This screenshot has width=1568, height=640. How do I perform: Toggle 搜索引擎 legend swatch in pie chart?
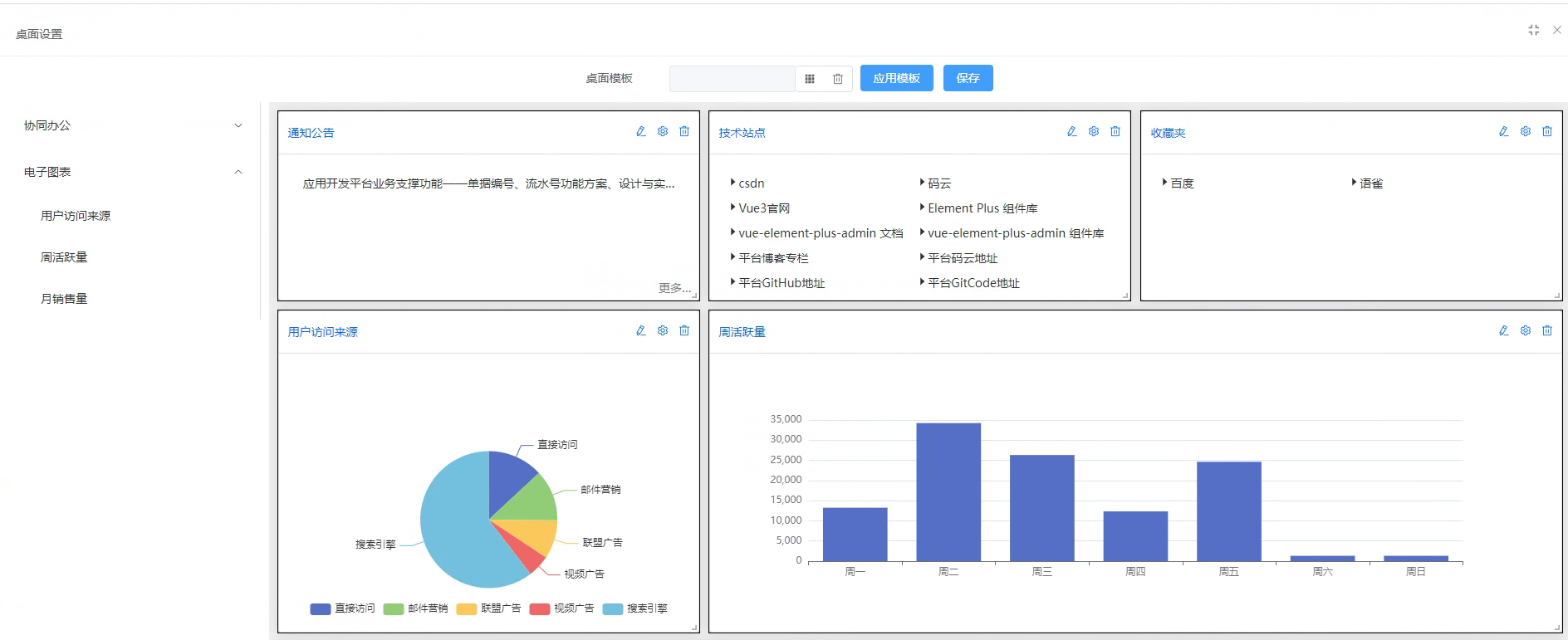click(x=613, y=609)
